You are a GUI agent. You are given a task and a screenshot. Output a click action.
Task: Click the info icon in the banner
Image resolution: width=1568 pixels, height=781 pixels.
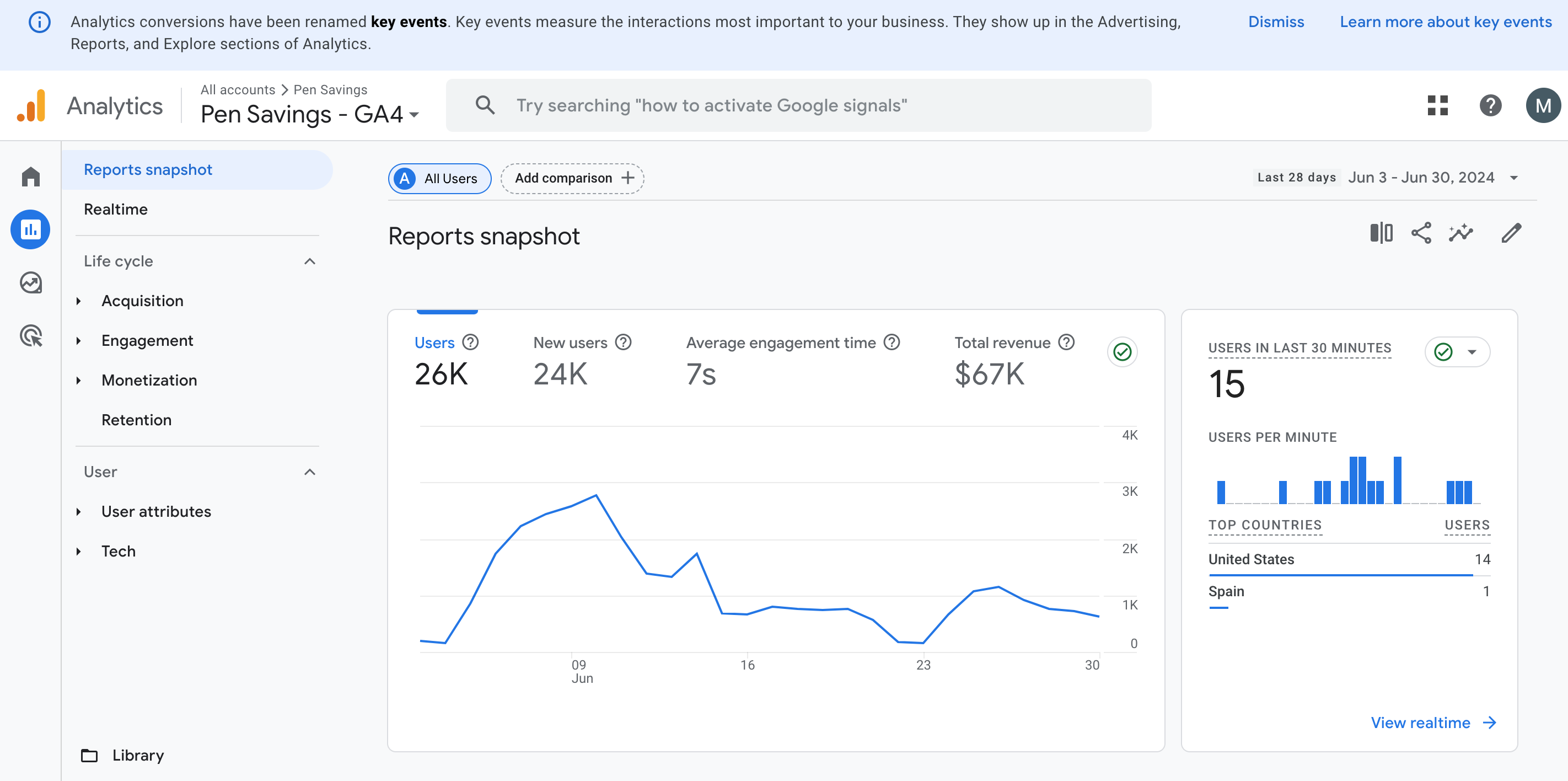40,23
